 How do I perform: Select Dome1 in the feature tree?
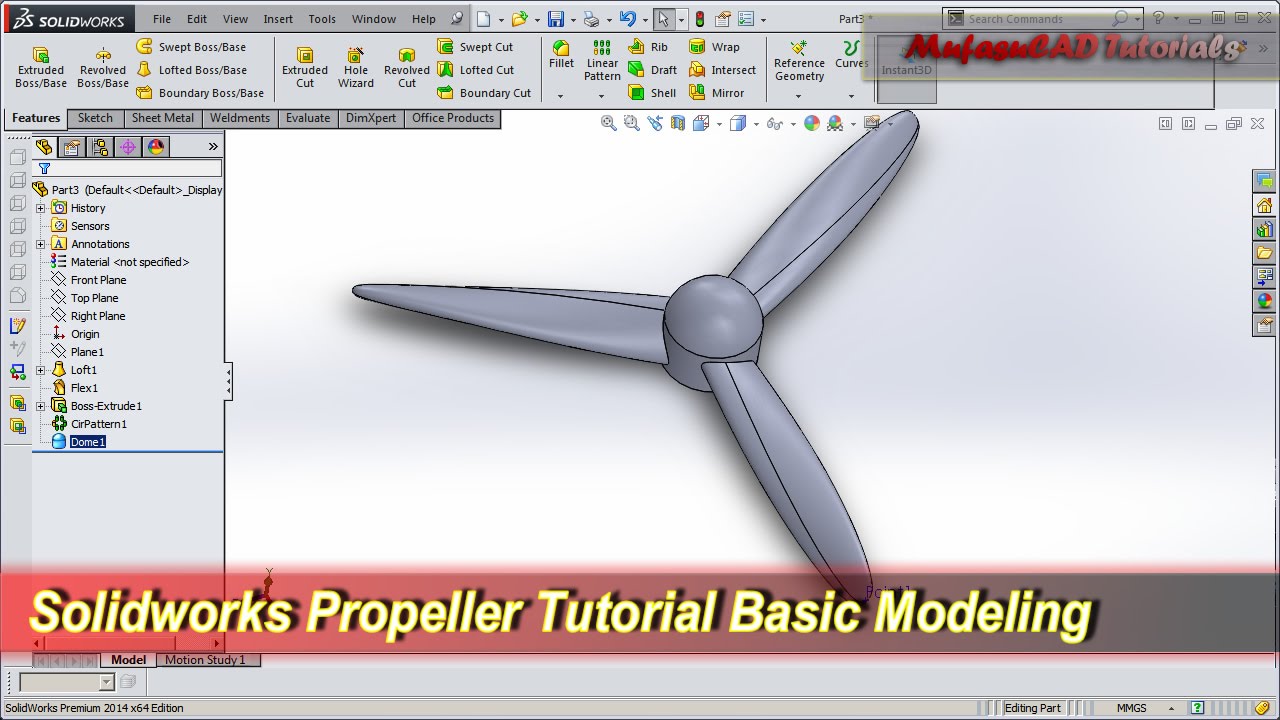pyautogui.click(x=87, y=442)
